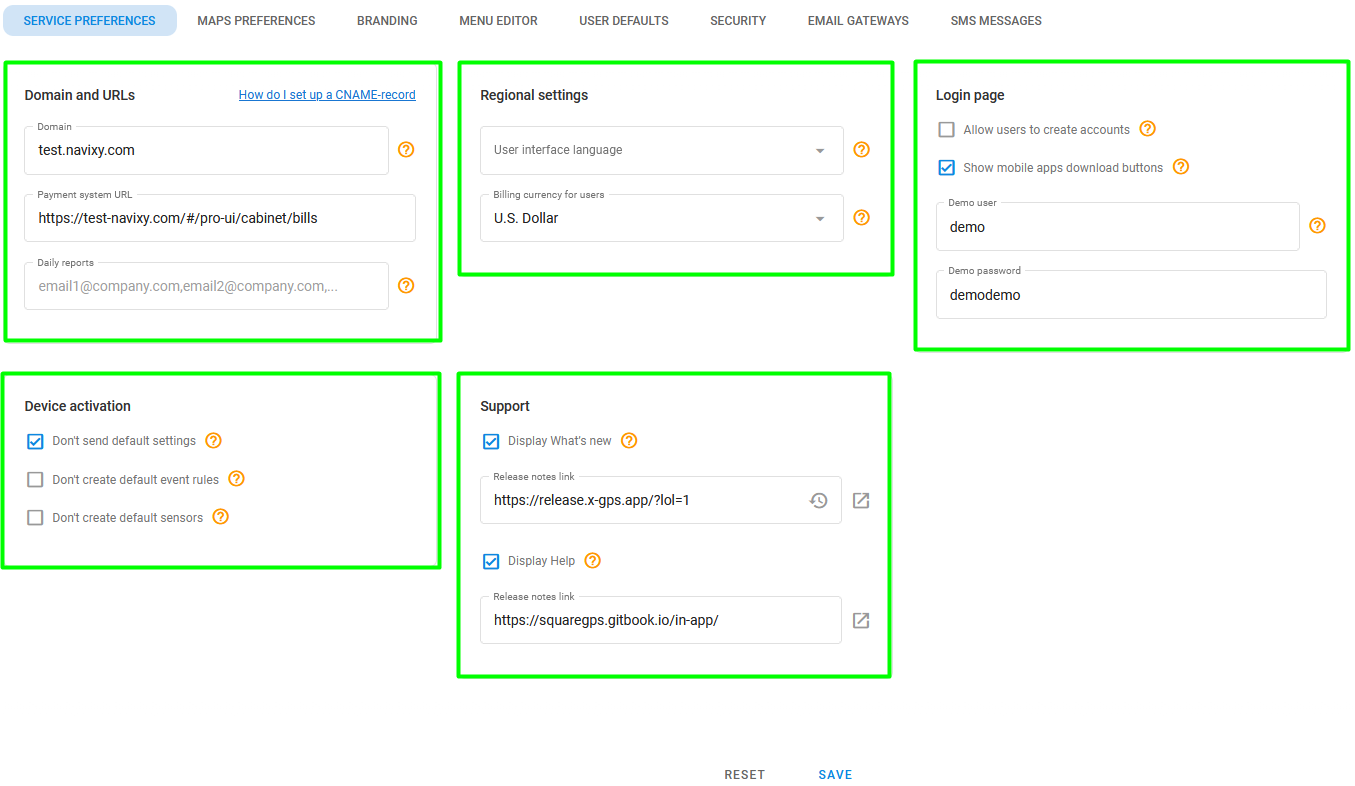Go to the Security tab
This screenshot has width=1355, height=786.
[x=738, y=20]
